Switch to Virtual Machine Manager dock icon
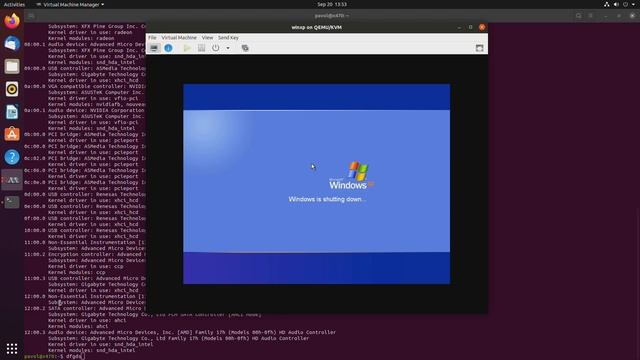Viewport: 640px width, 360px height. point(12,180)
